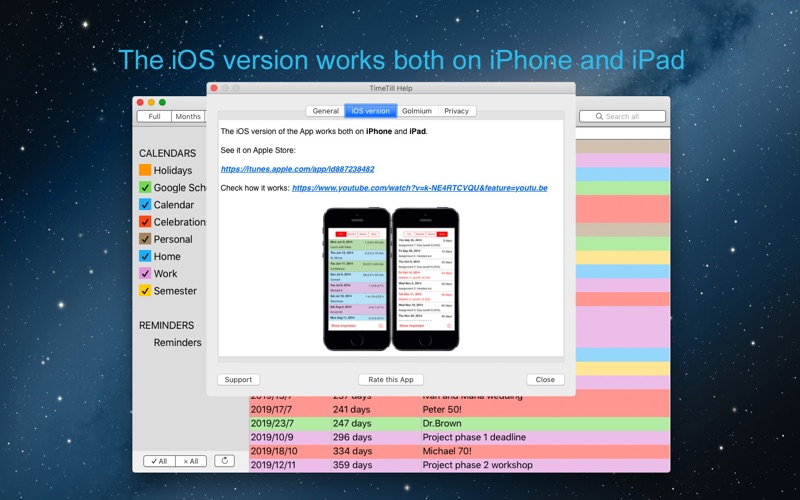Open the Privacy tab

456,111
